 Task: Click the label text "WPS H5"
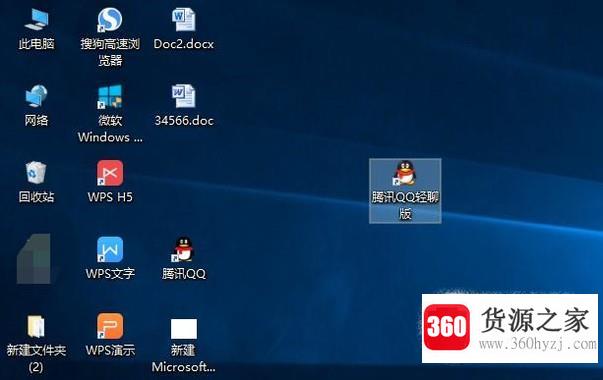tap(110, 197)
